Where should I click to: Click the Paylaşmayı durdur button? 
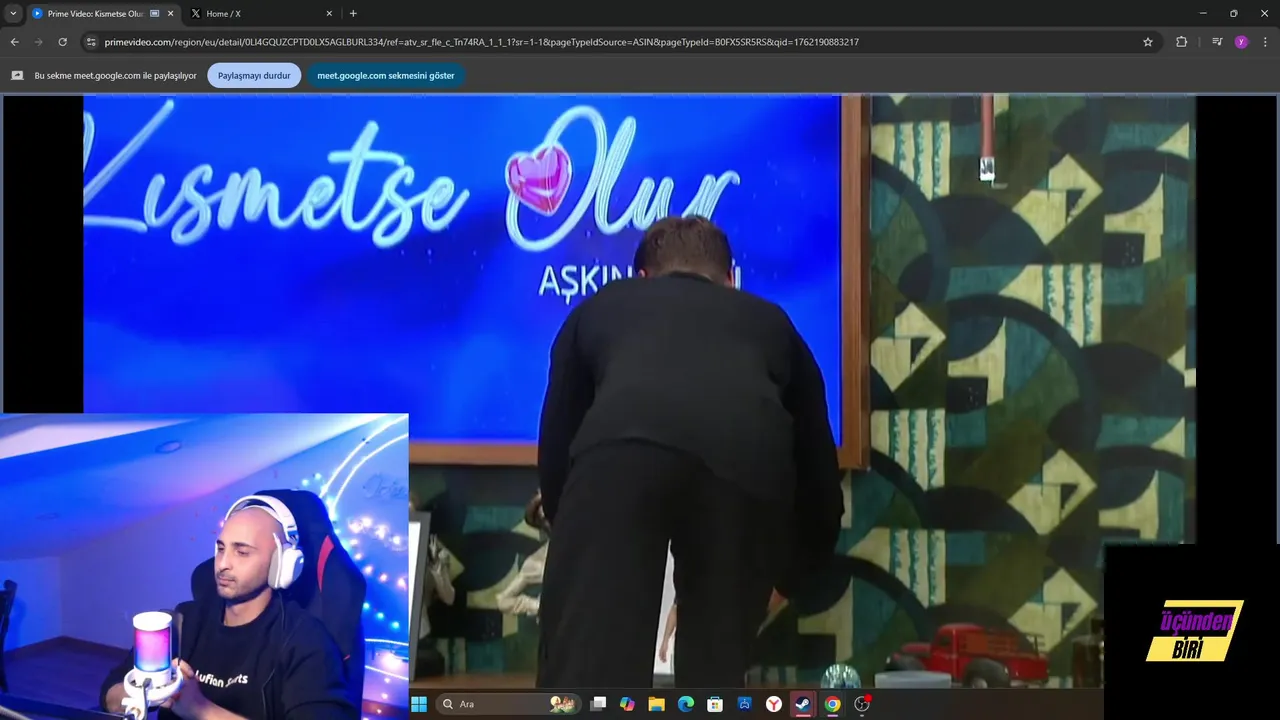254,75
